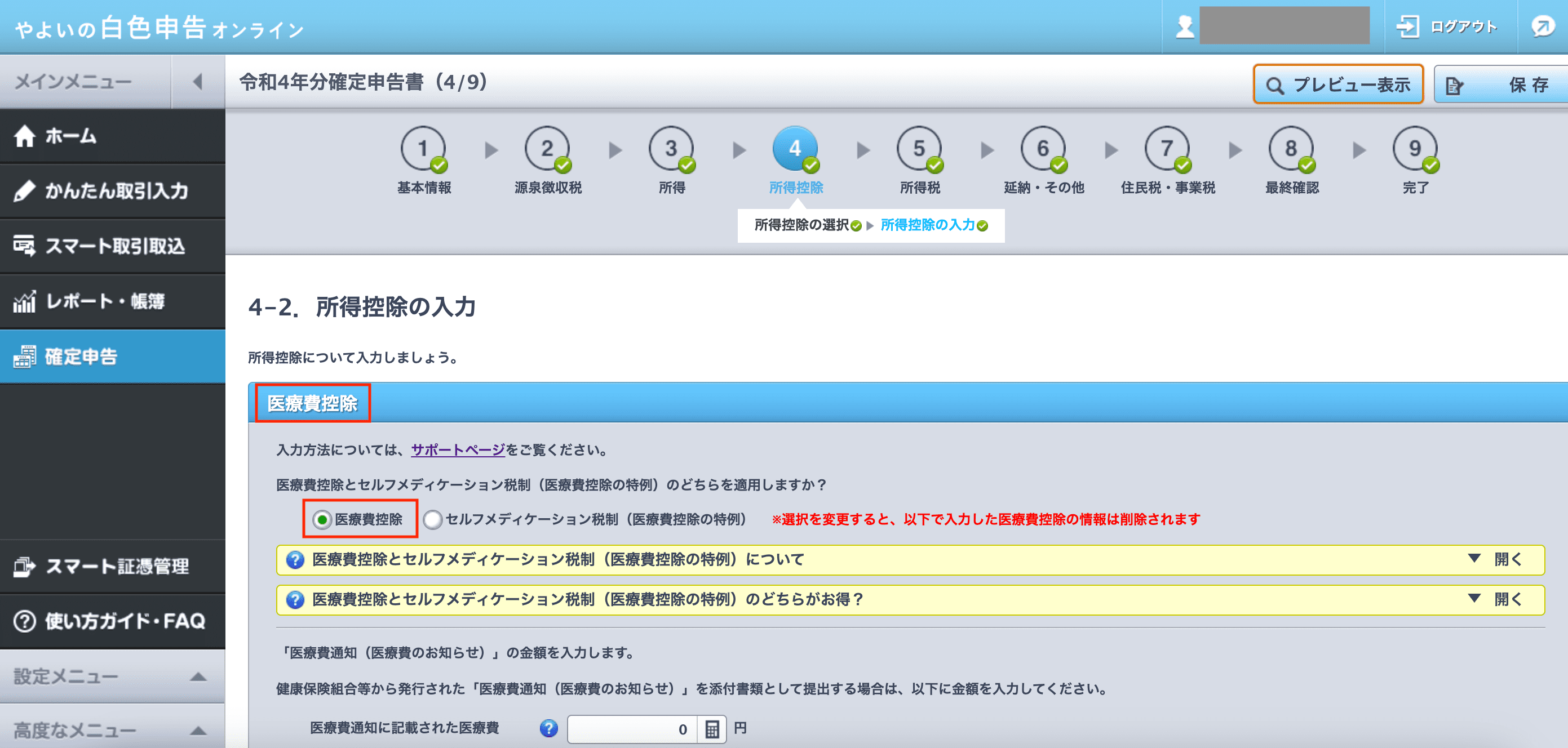1568x748 pixels.
Task: Collapse the main menu with left arrow
Action: [197, 82]
